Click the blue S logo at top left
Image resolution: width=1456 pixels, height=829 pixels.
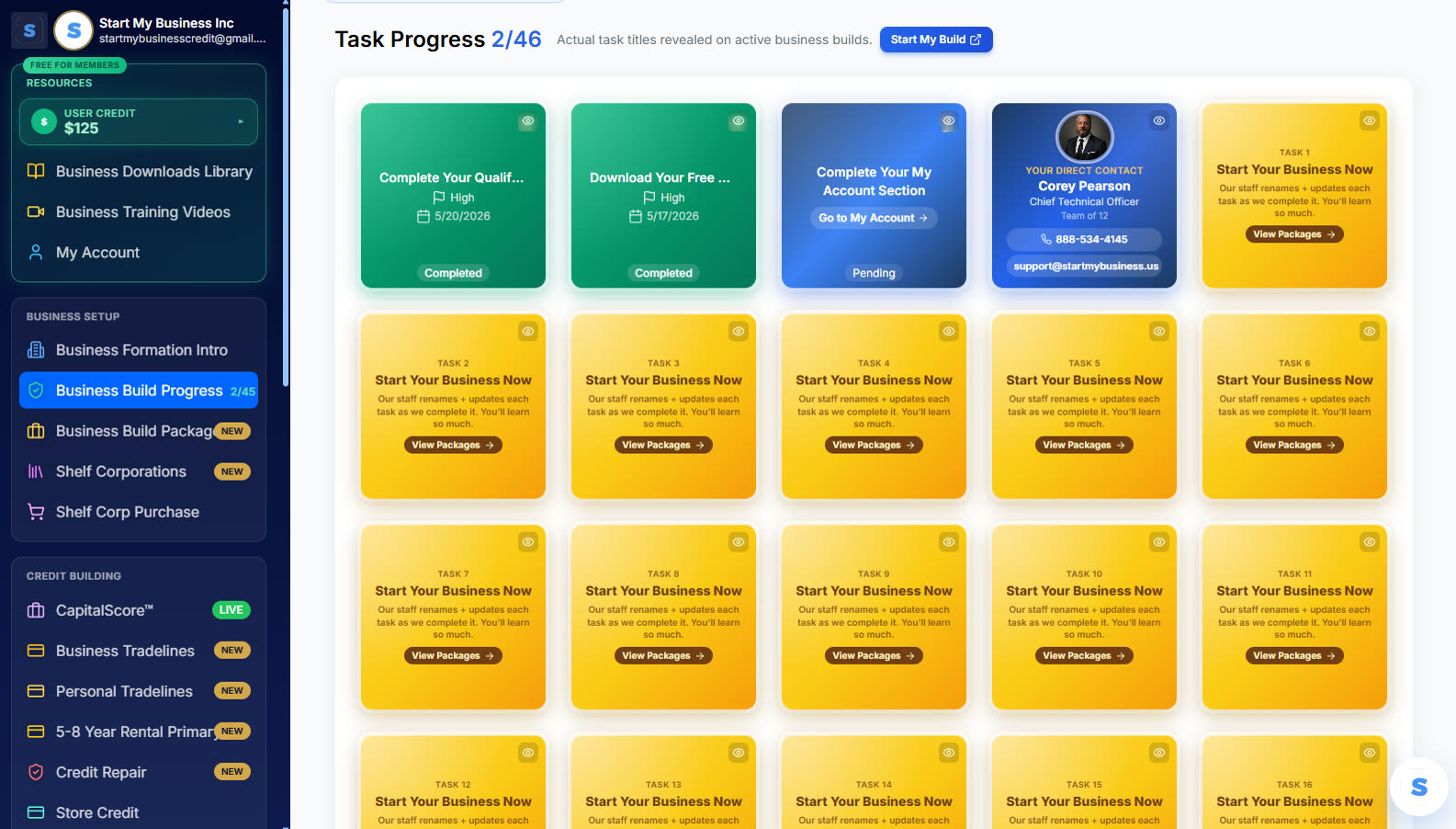(x=28, y=30)
